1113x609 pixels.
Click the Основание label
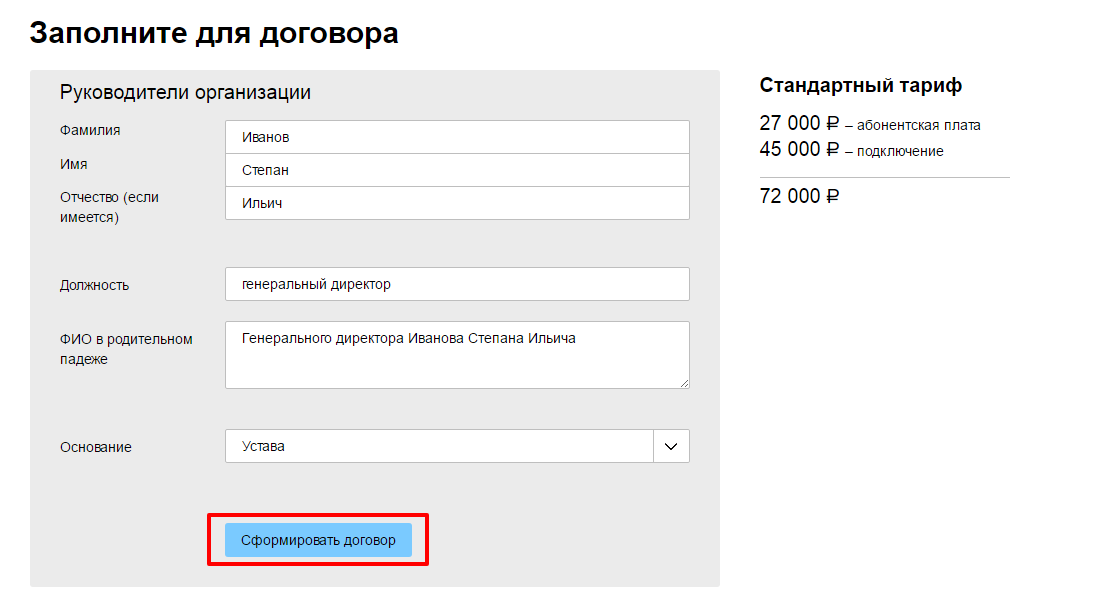click(96, 447)
